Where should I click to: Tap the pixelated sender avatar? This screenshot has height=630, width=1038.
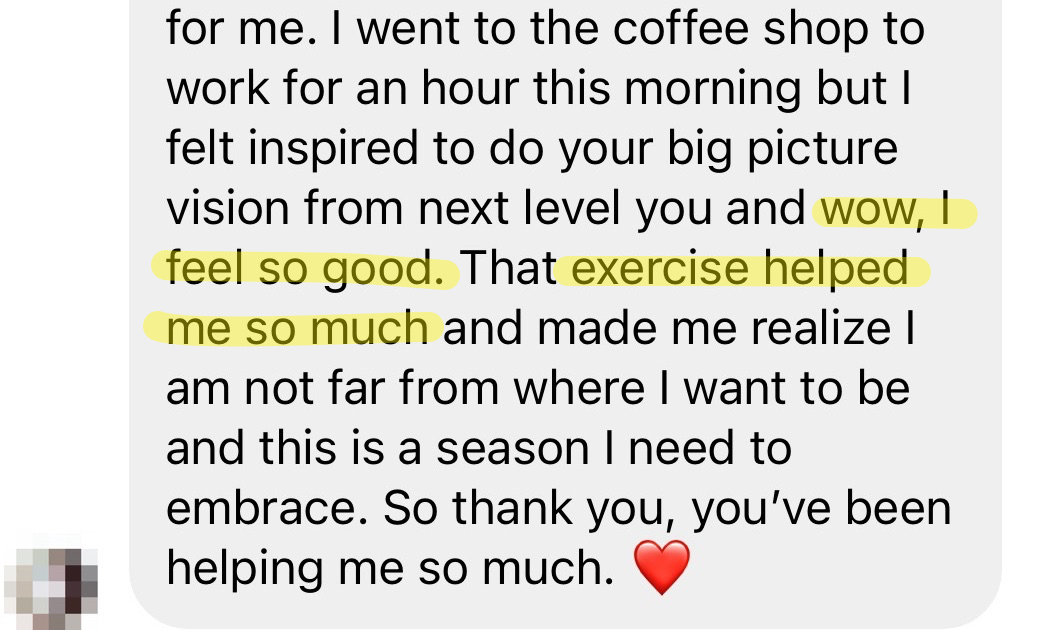[51, 581]
